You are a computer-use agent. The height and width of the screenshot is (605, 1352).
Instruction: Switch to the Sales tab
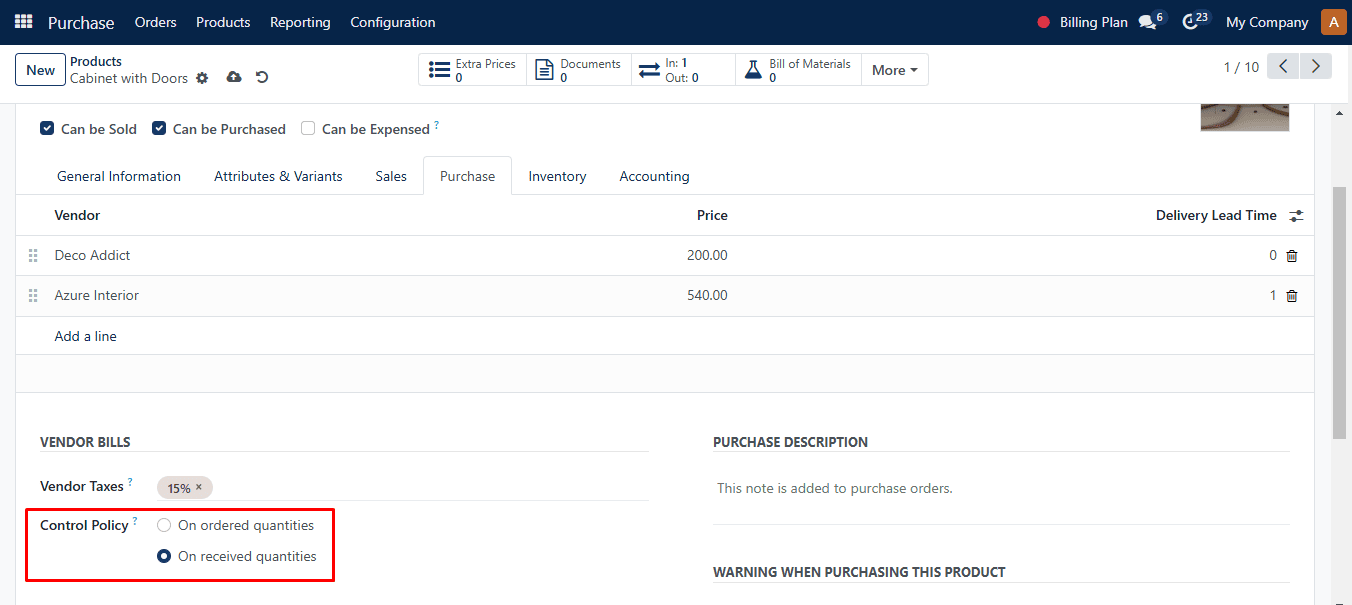[391, 176]
